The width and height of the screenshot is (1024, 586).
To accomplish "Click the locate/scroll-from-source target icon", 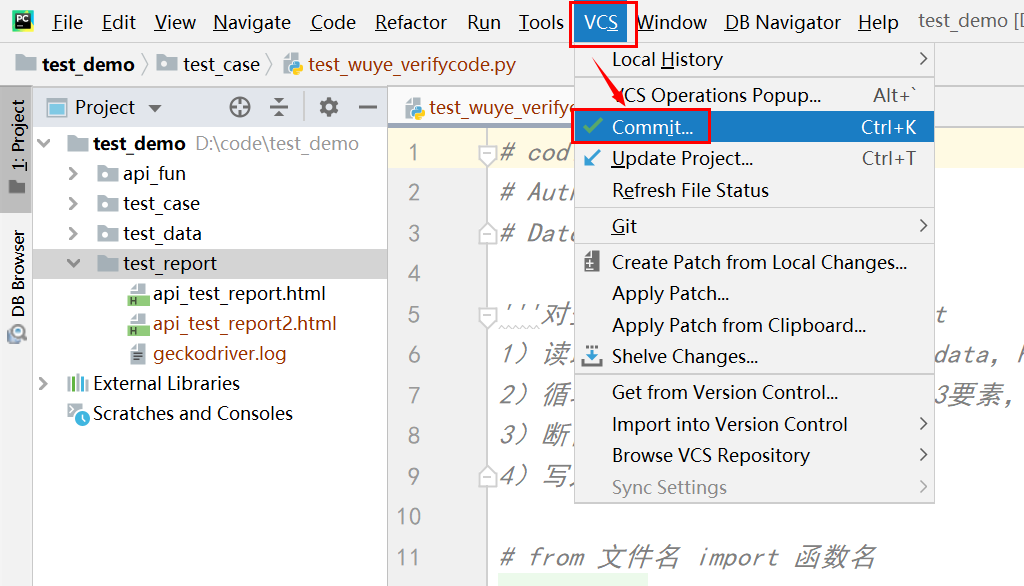I will (240, 107).
